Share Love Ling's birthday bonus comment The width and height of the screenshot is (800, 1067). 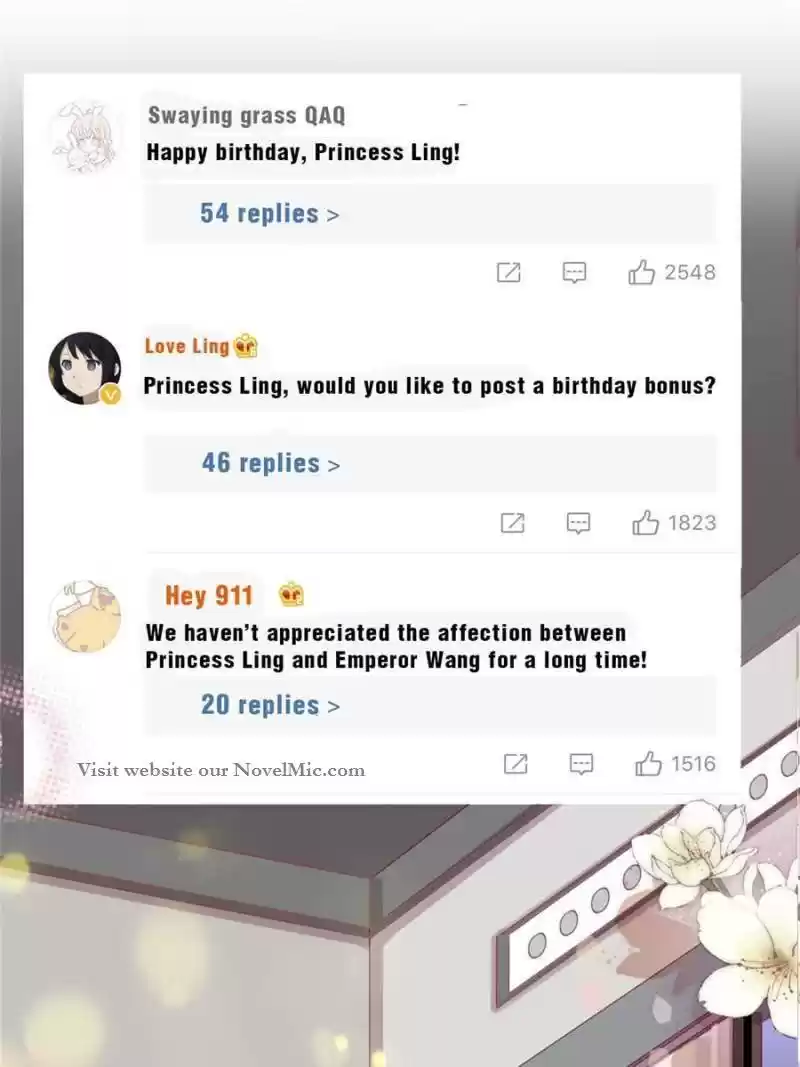[x=512, y=523]
